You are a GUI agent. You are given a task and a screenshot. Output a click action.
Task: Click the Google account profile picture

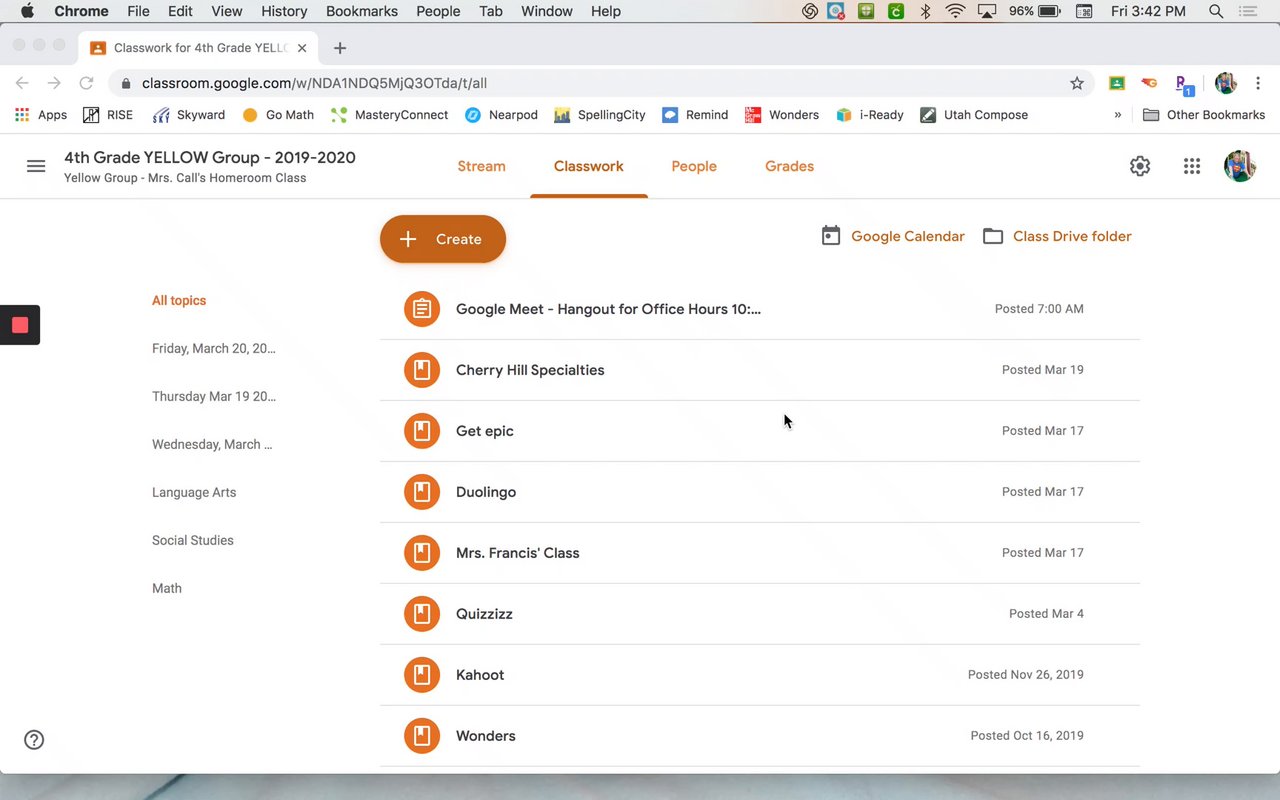coord(1240,166)
